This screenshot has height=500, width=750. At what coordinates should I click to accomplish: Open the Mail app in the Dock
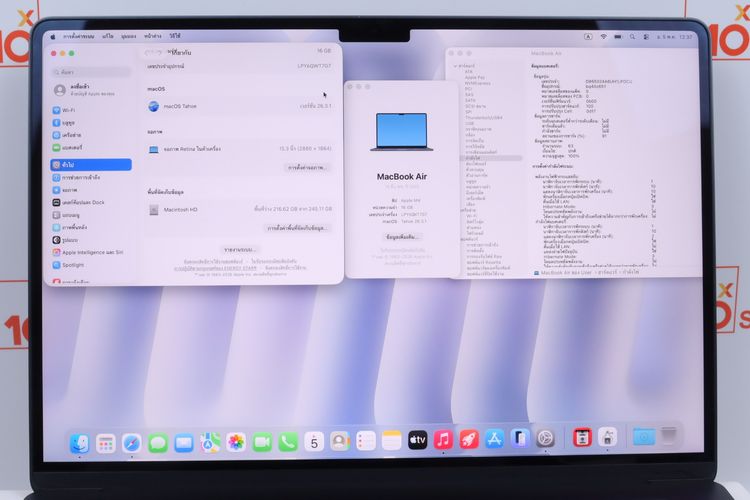tap(184, 443)
